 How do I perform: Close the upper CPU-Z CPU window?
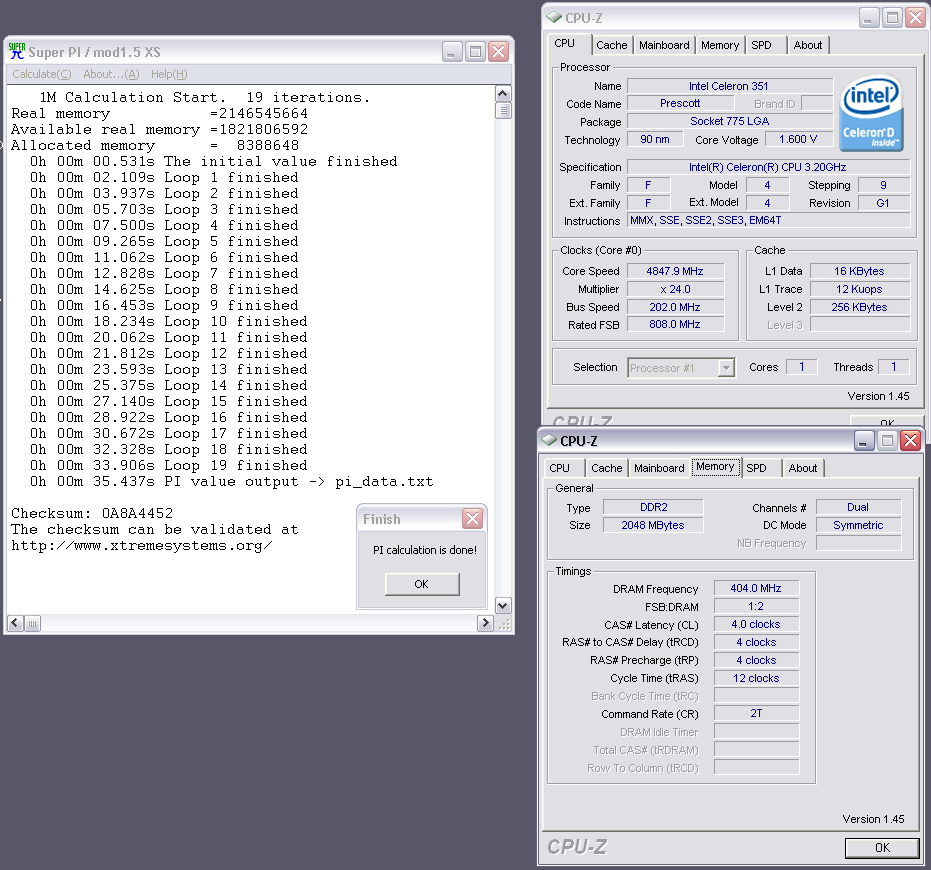point(916,18)
